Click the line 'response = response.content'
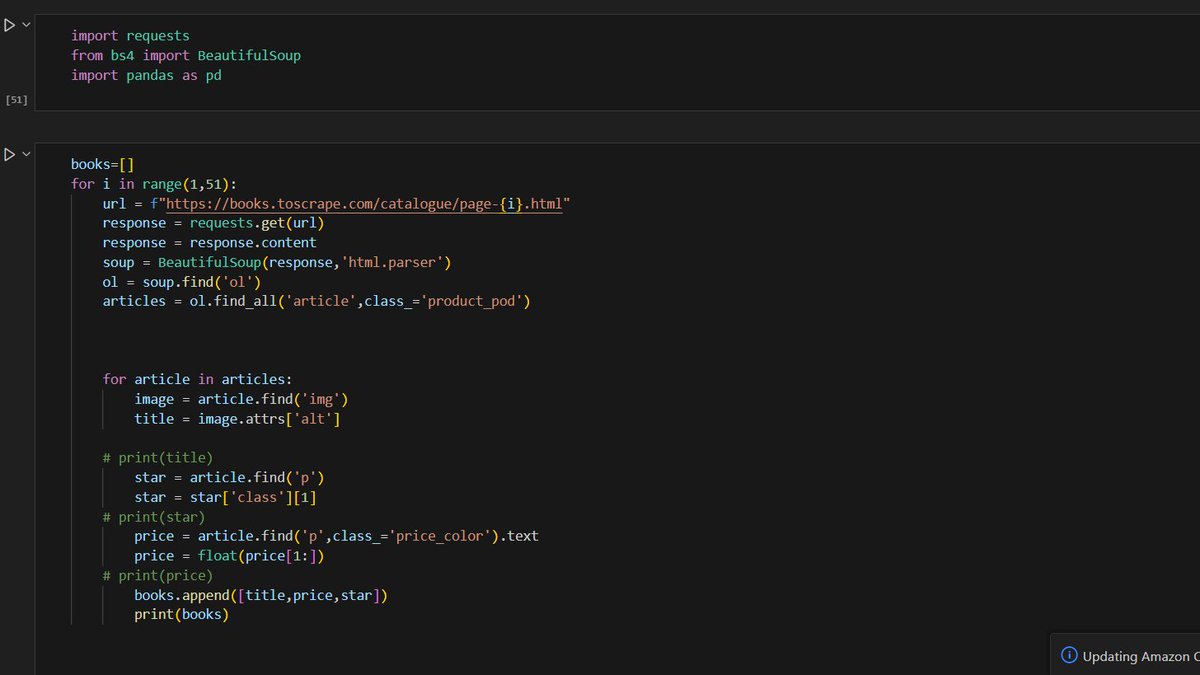Viewport: 1200px width, 675px height. pyautogui.click(x=209, y=242)
